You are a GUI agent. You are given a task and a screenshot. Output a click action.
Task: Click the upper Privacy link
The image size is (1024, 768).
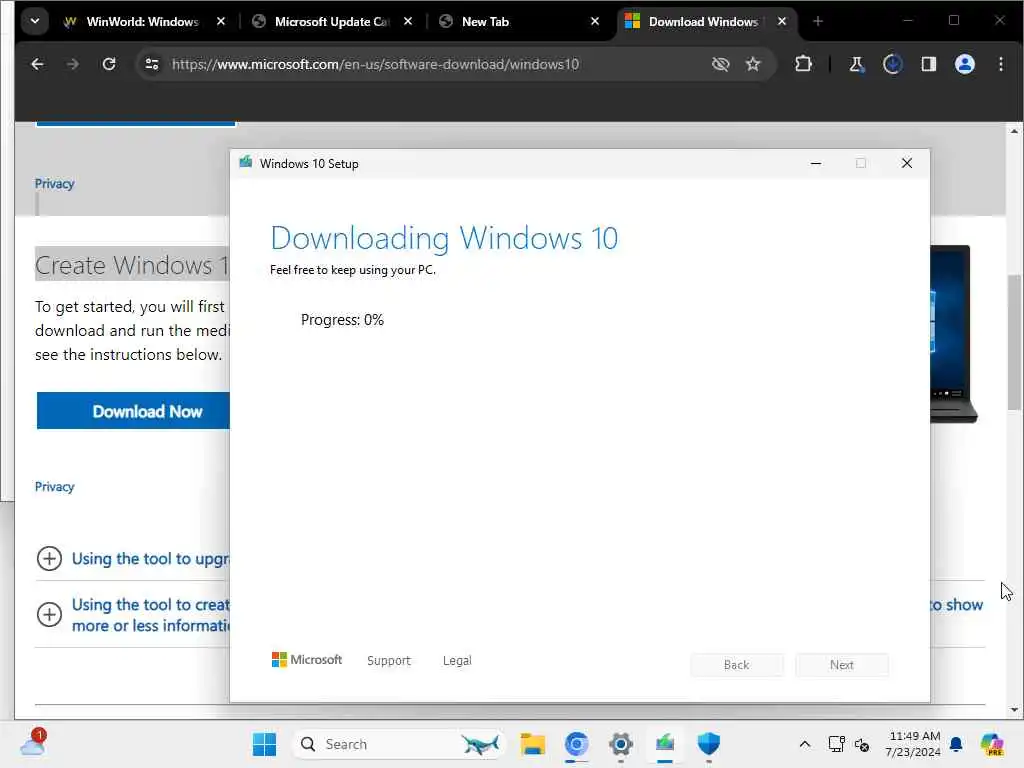point(54,184)
